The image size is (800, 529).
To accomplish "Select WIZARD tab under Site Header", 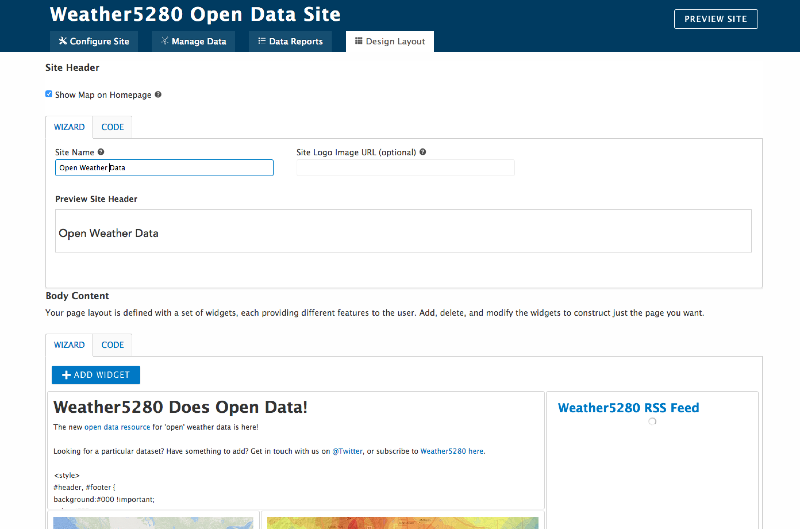I will point(69,127).
